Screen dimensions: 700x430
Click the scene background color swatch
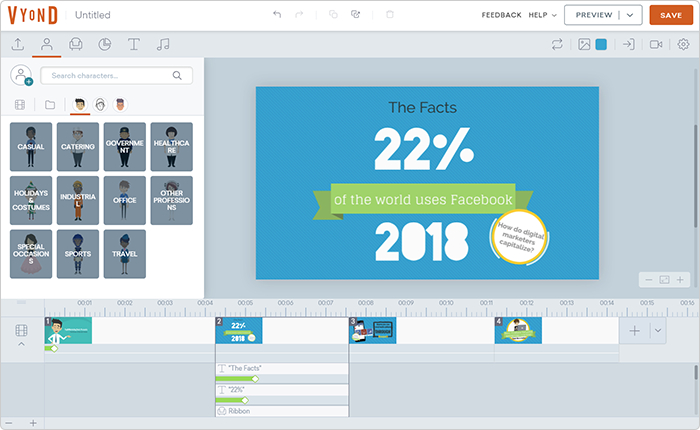pyautogui.click(x=601, y=44)
